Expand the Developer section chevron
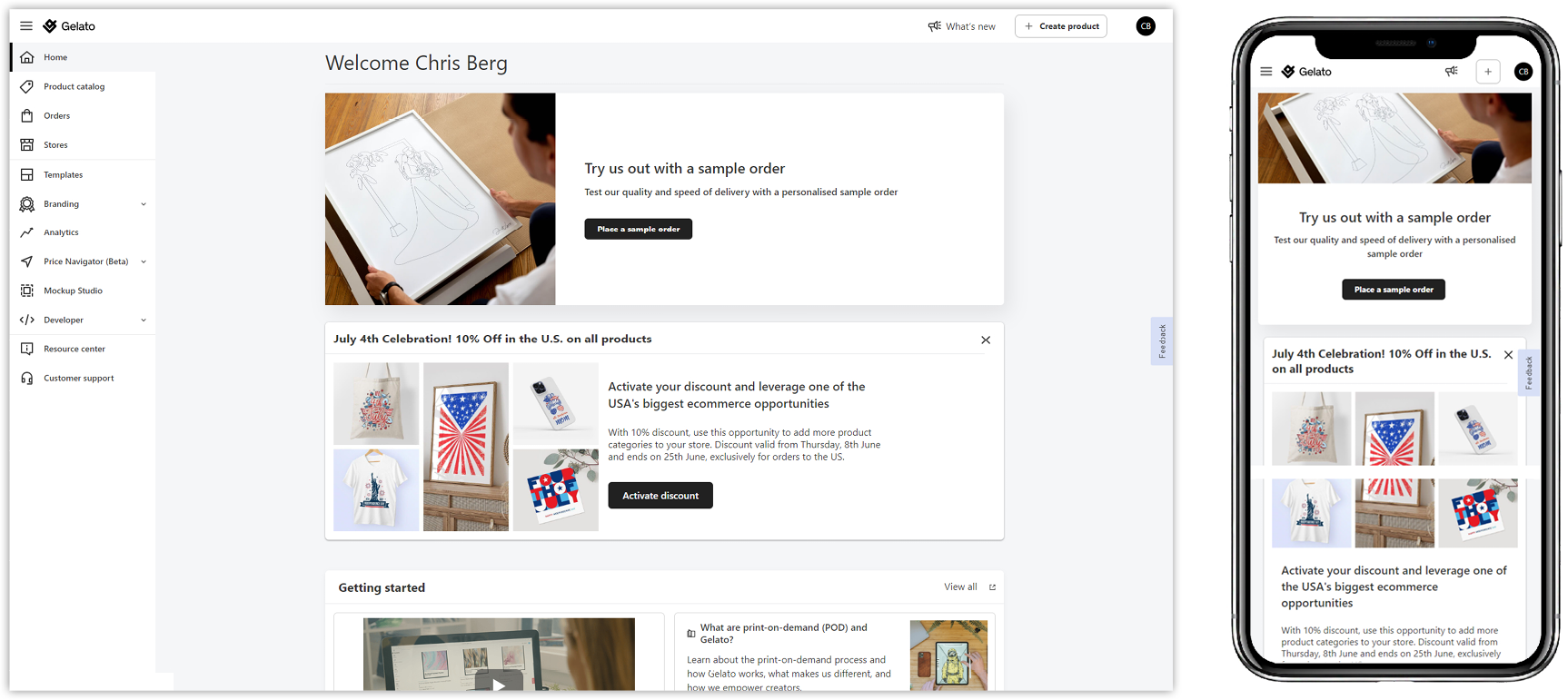This screenshot has width=1568, height=700. coord(144,320)
